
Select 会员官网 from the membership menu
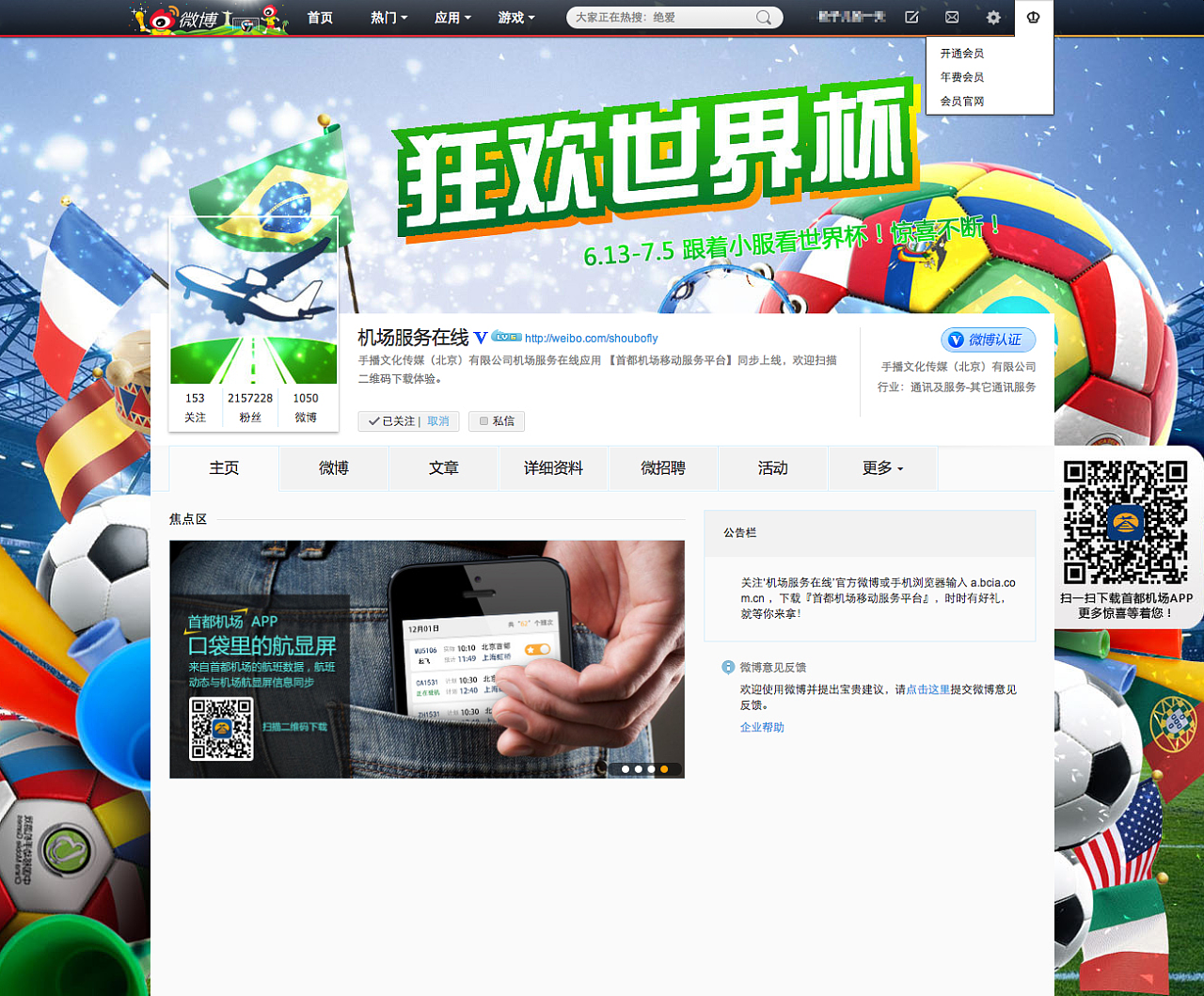(x=962, y=101)
